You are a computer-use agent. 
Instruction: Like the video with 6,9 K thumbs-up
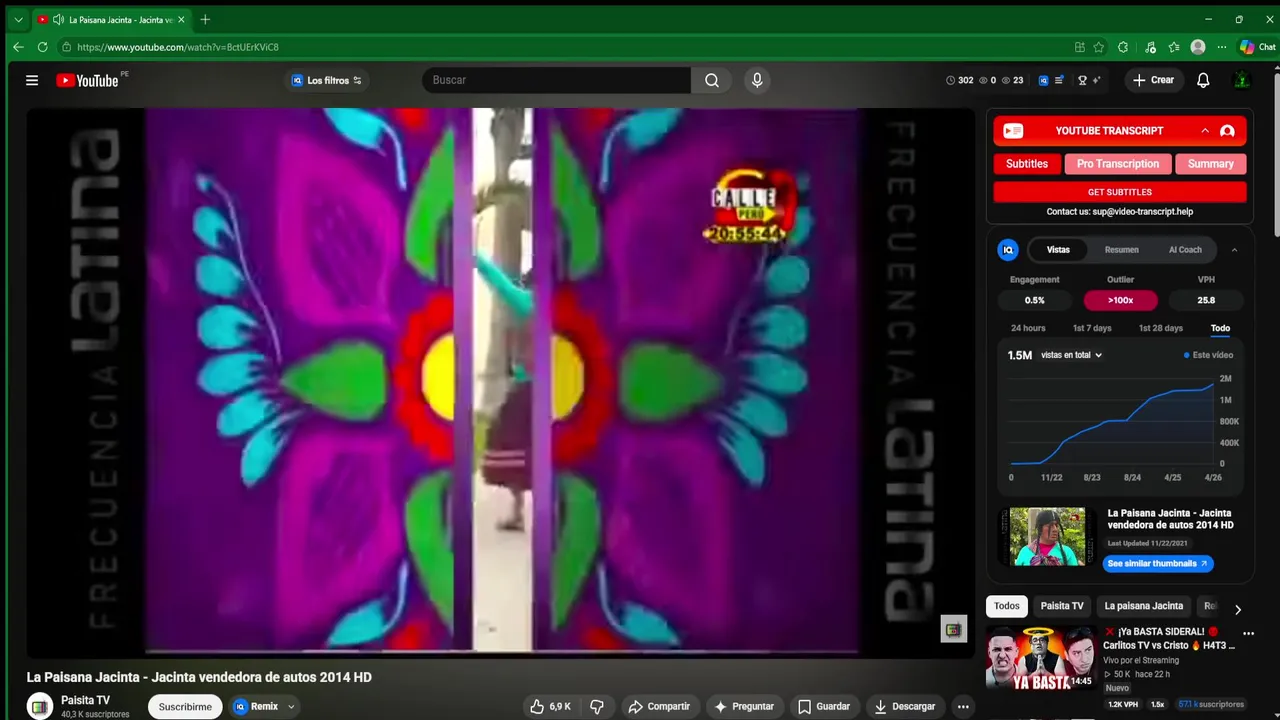550,706
